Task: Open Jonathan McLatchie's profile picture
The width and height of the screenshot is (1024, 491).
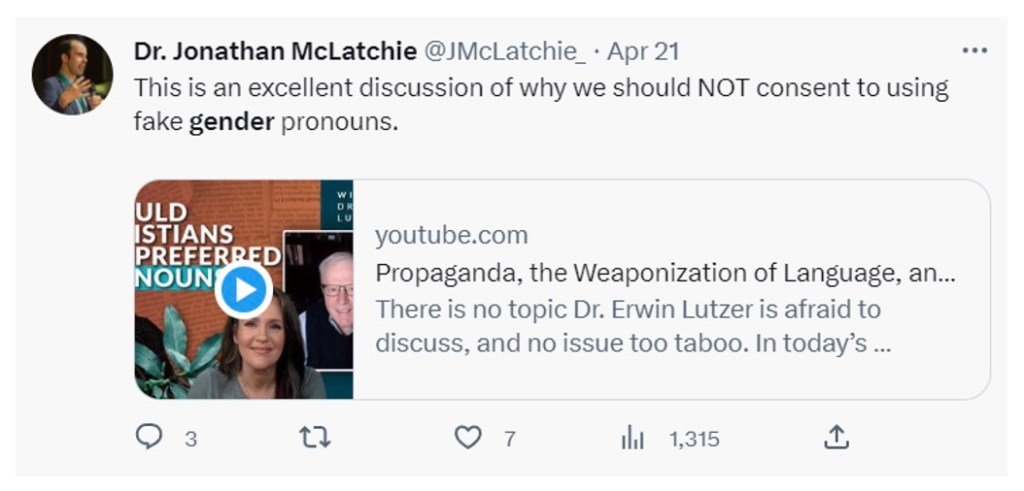Action: click(72, 75)
